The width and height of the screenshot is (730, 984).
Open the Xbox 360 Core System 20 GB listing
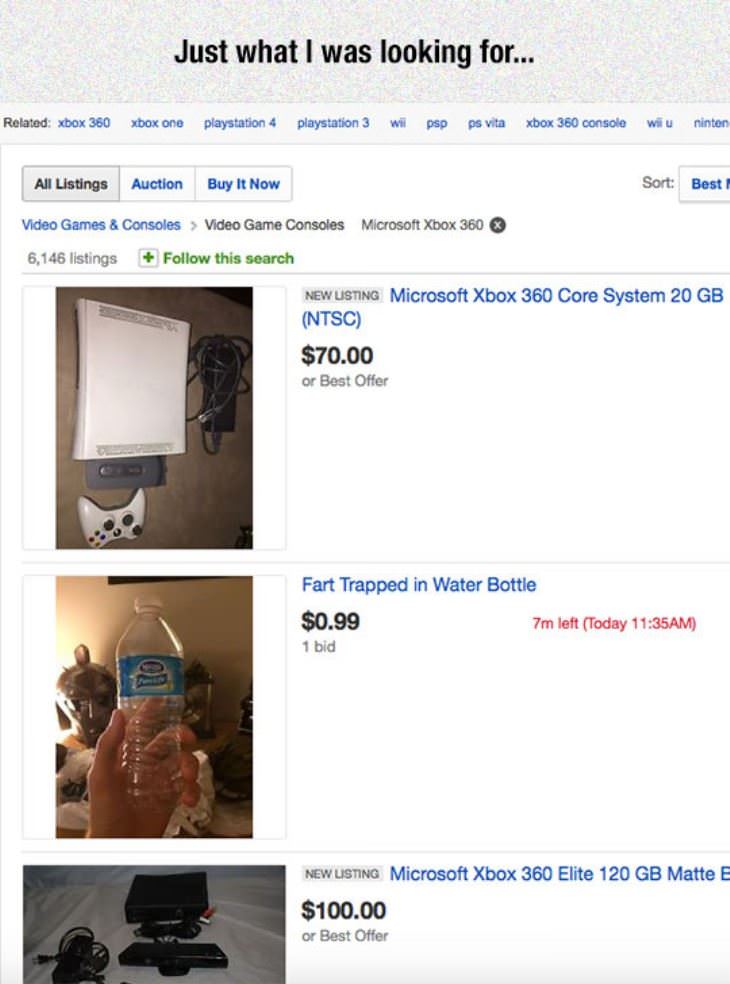[x=512, y=307]
